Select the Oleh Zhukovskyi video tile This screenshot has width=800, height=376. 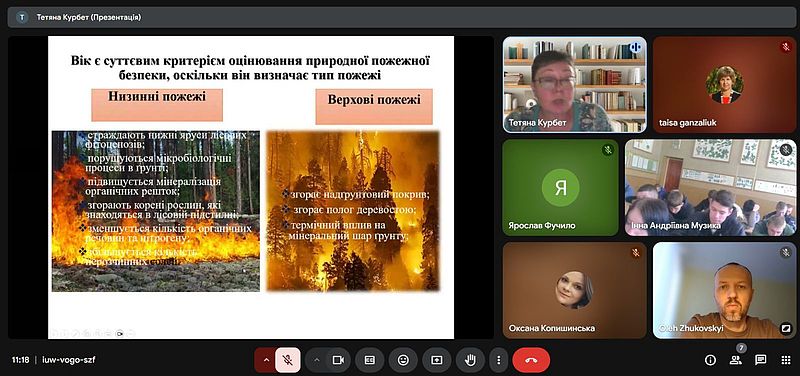point(724,290)
